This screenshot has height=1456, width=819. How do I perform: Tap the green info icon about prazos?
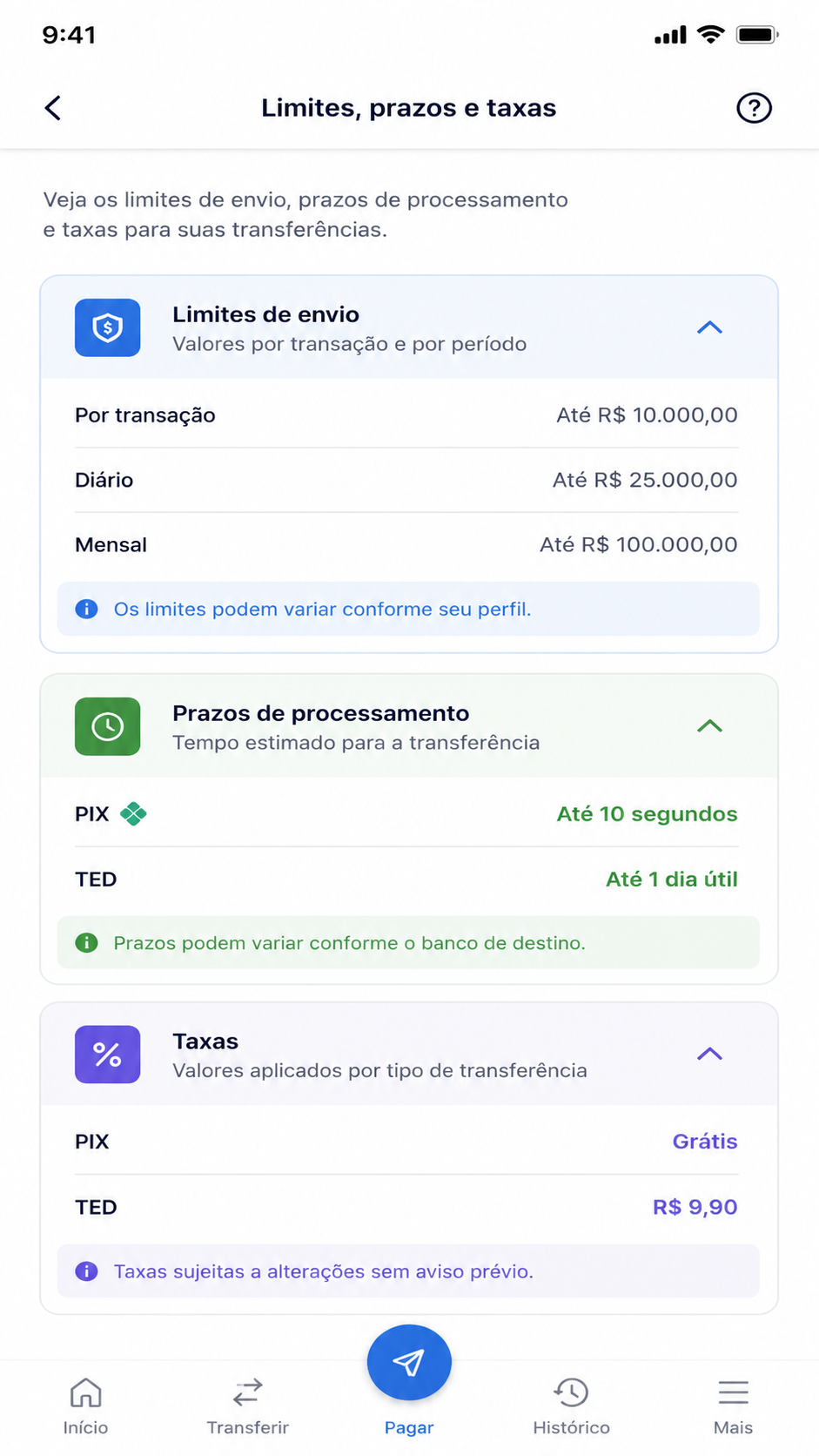86,942
